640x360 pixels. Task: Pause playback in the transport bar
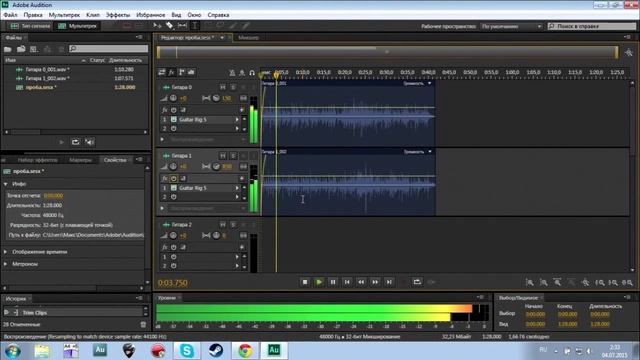point(333,282)
